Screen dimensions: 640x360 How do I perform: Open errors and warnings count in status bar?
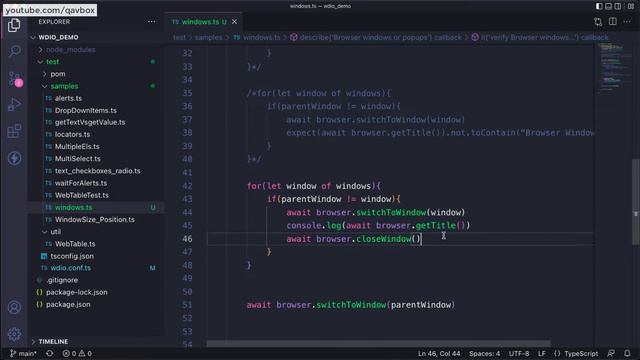[x=77, y=353]
